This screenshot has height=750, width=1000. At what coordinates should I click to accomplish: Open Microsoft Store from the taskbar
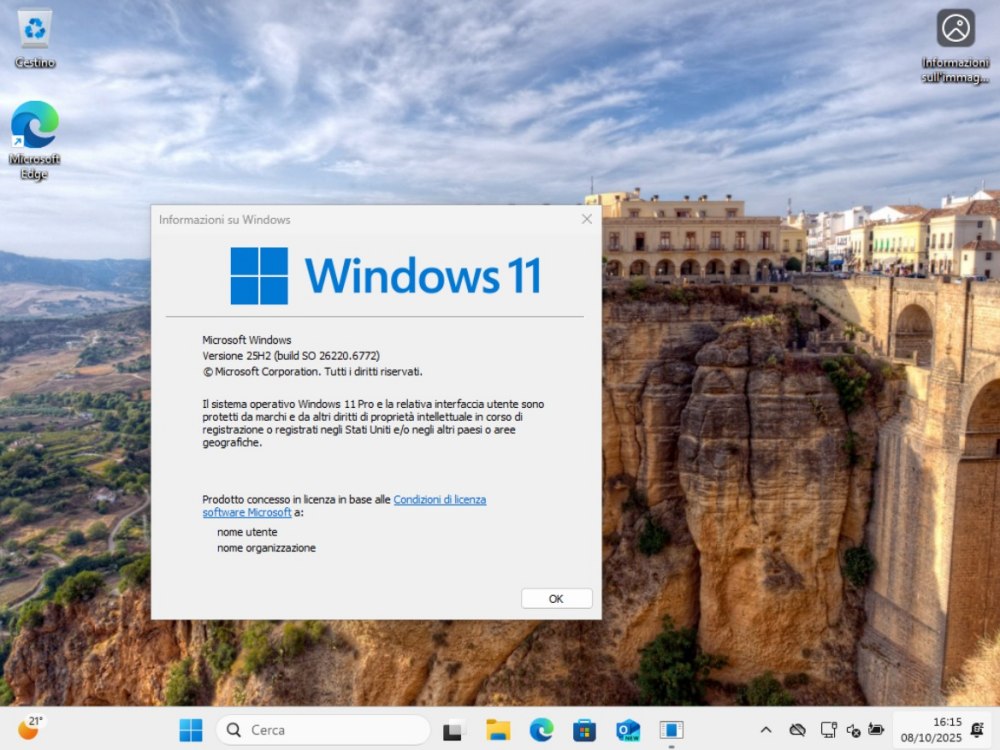(584, 729)
